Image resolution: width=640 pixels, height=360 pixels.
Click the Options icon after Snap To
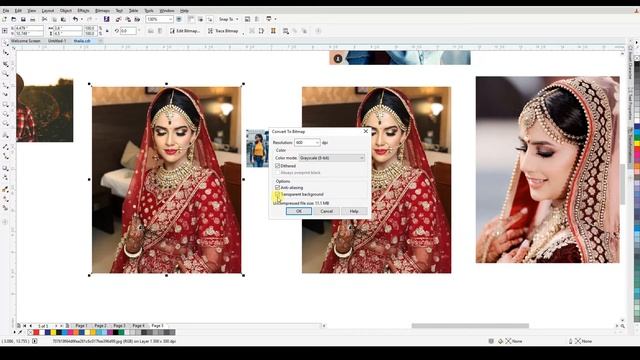click(247, 19)
